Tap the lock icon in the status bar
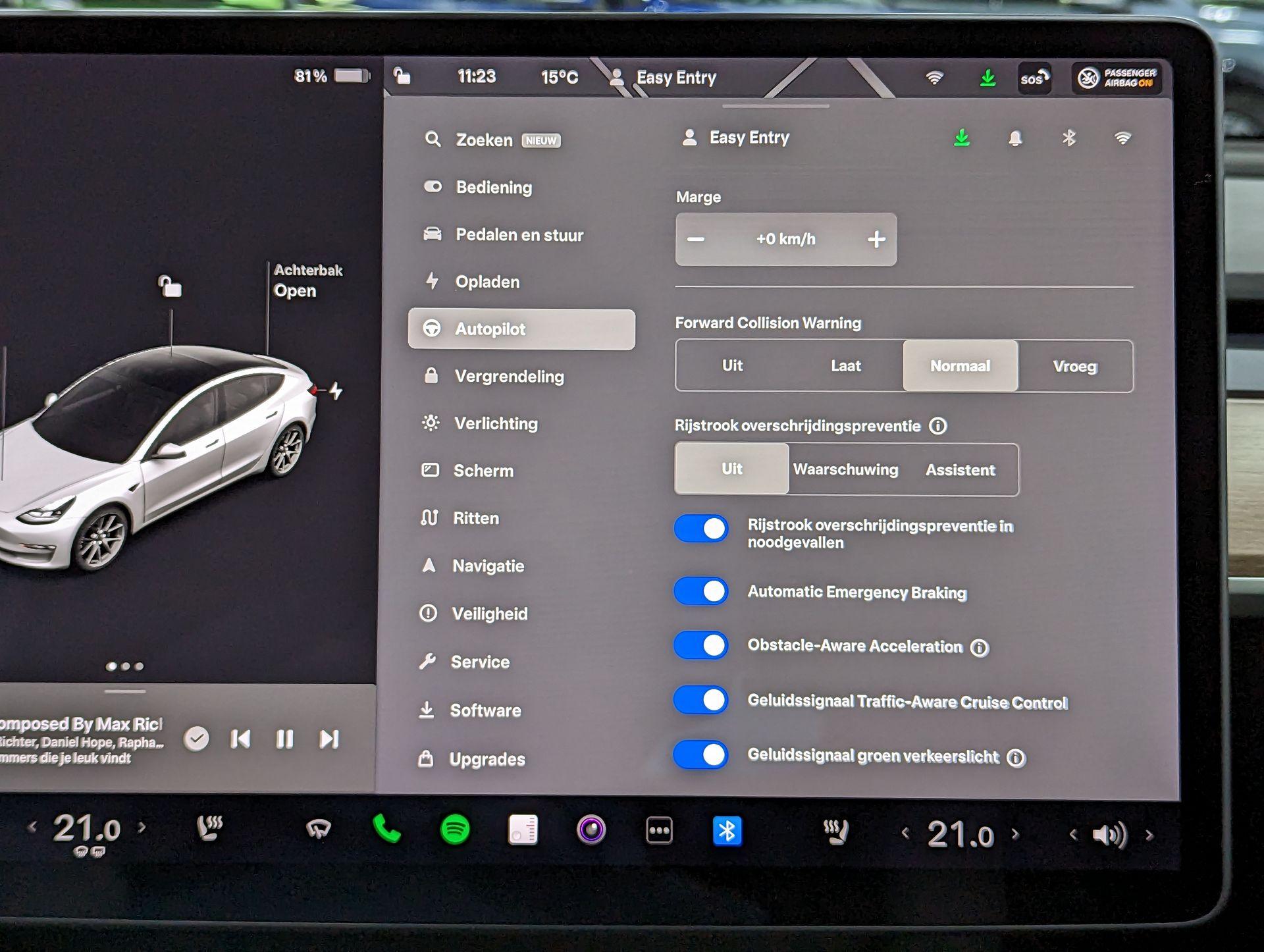 402,76
